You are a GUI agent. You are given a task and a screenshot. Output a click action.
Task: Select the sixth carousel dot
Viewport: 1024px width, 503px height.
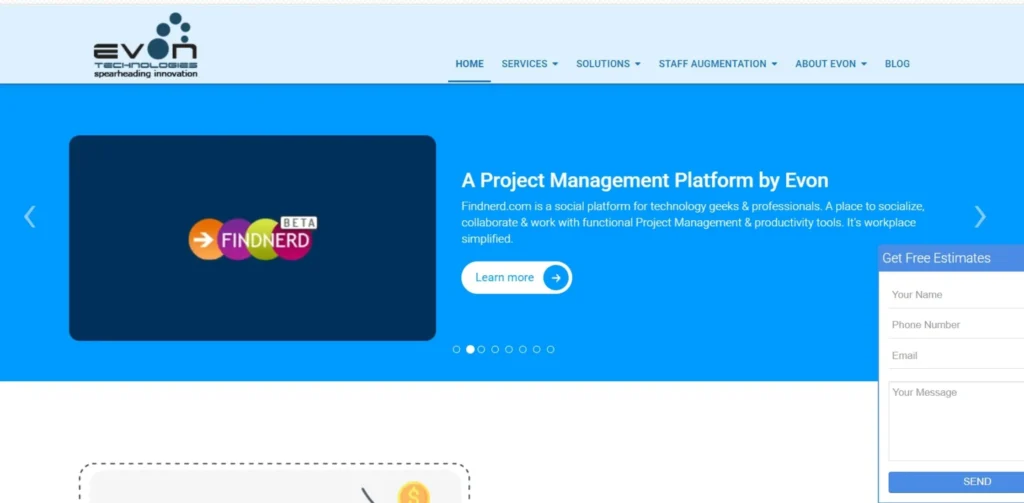522,349
